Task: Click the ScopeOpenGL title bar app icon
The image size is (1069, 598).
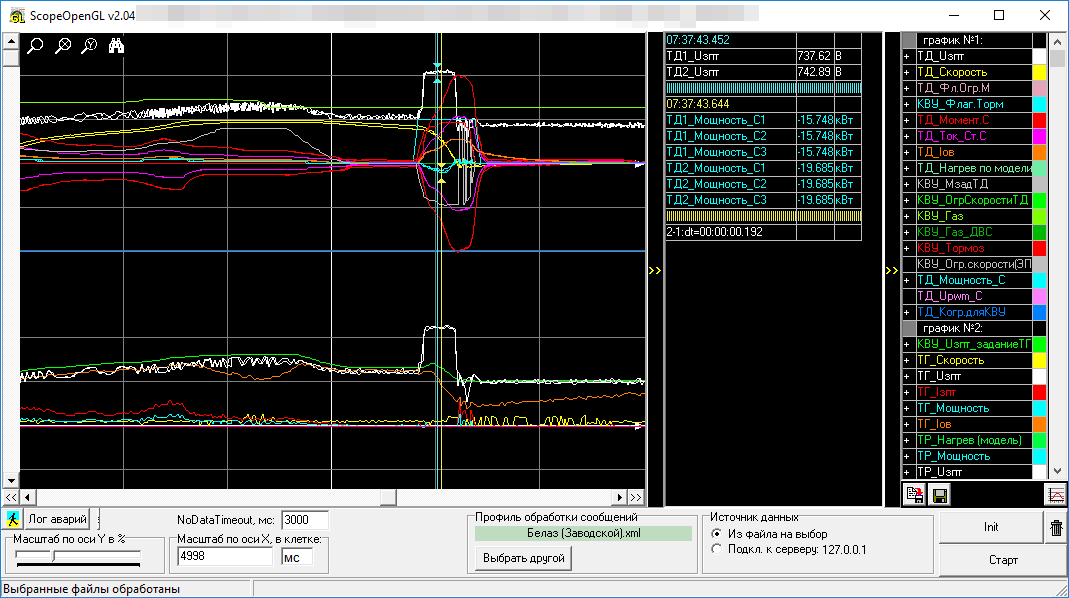Action: [x=16, y=15]
